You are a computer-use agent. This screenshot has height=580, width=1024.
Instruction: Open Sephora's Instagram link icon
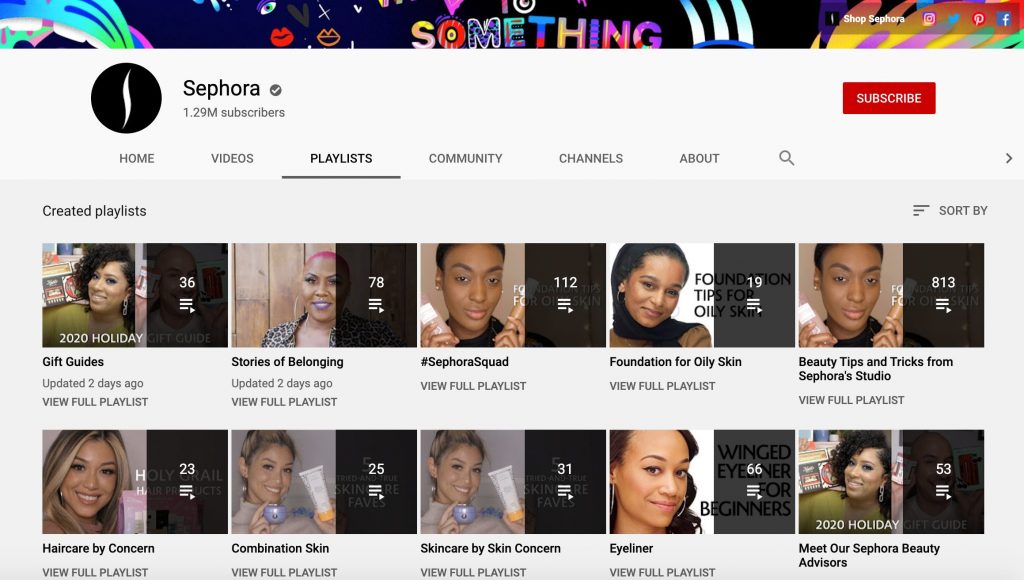click(929, 19)
